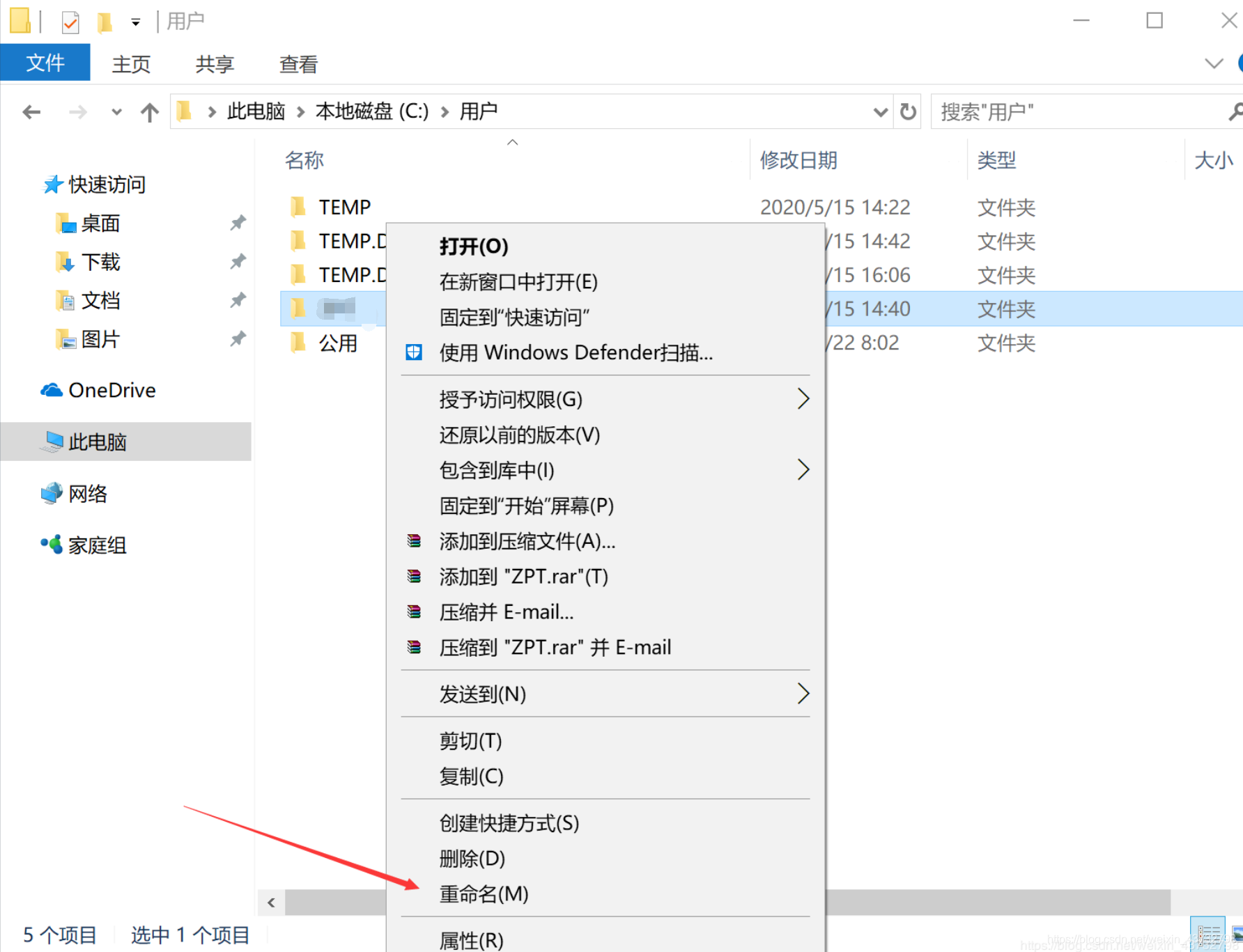Choose 重命名(M) in the context menu

point(605,894)
